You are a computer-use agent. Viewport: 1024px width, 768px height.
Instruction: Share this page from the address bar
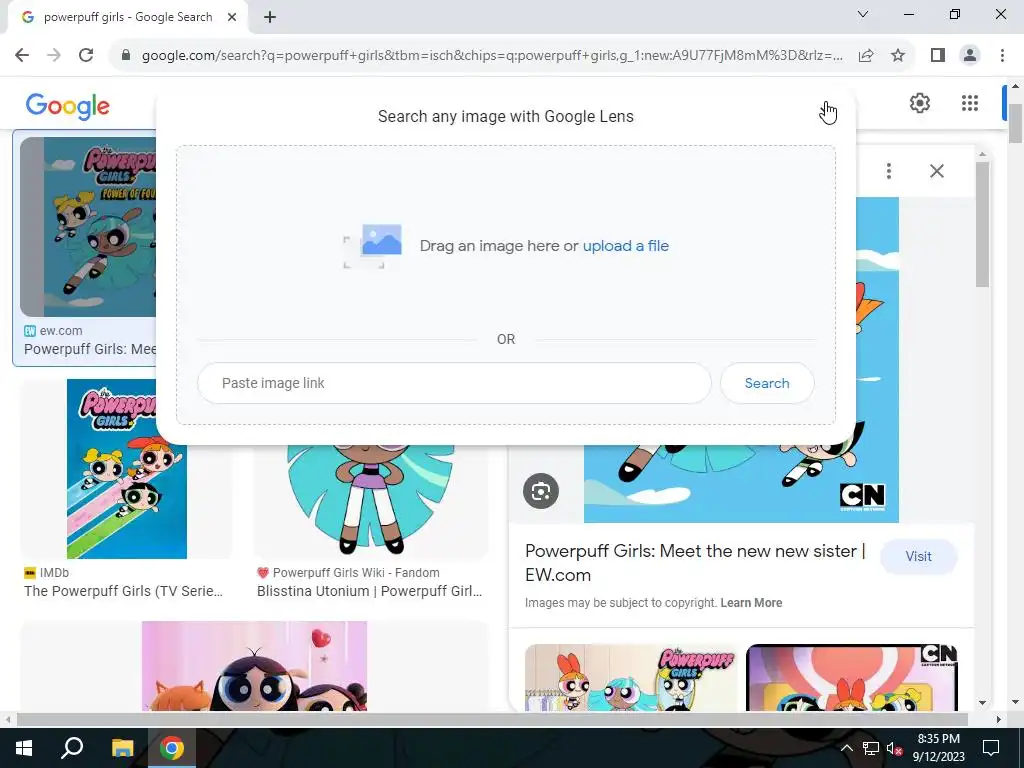click(x=866, y=56)
